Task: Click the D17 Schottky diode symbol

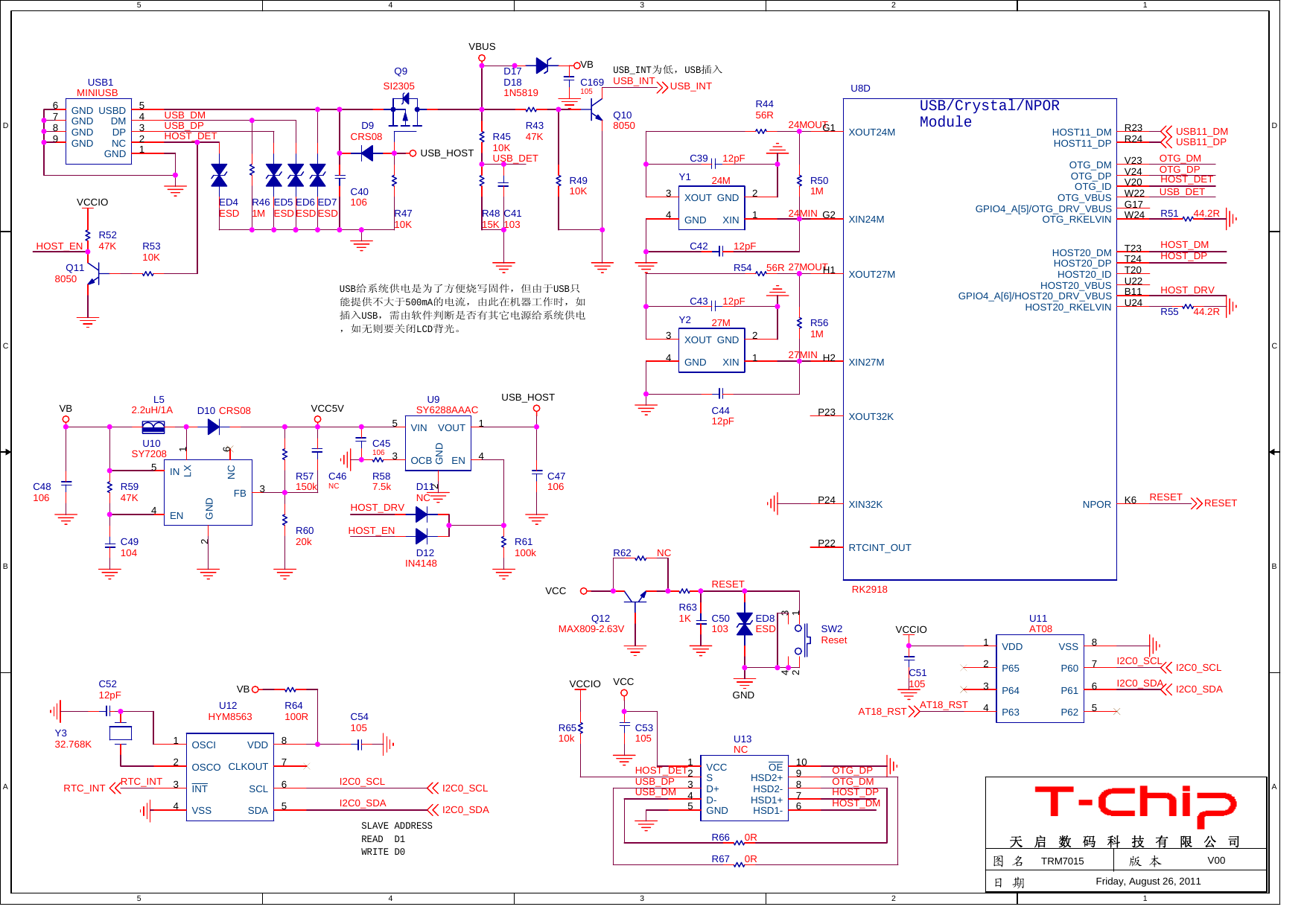Action: (543, 66)
